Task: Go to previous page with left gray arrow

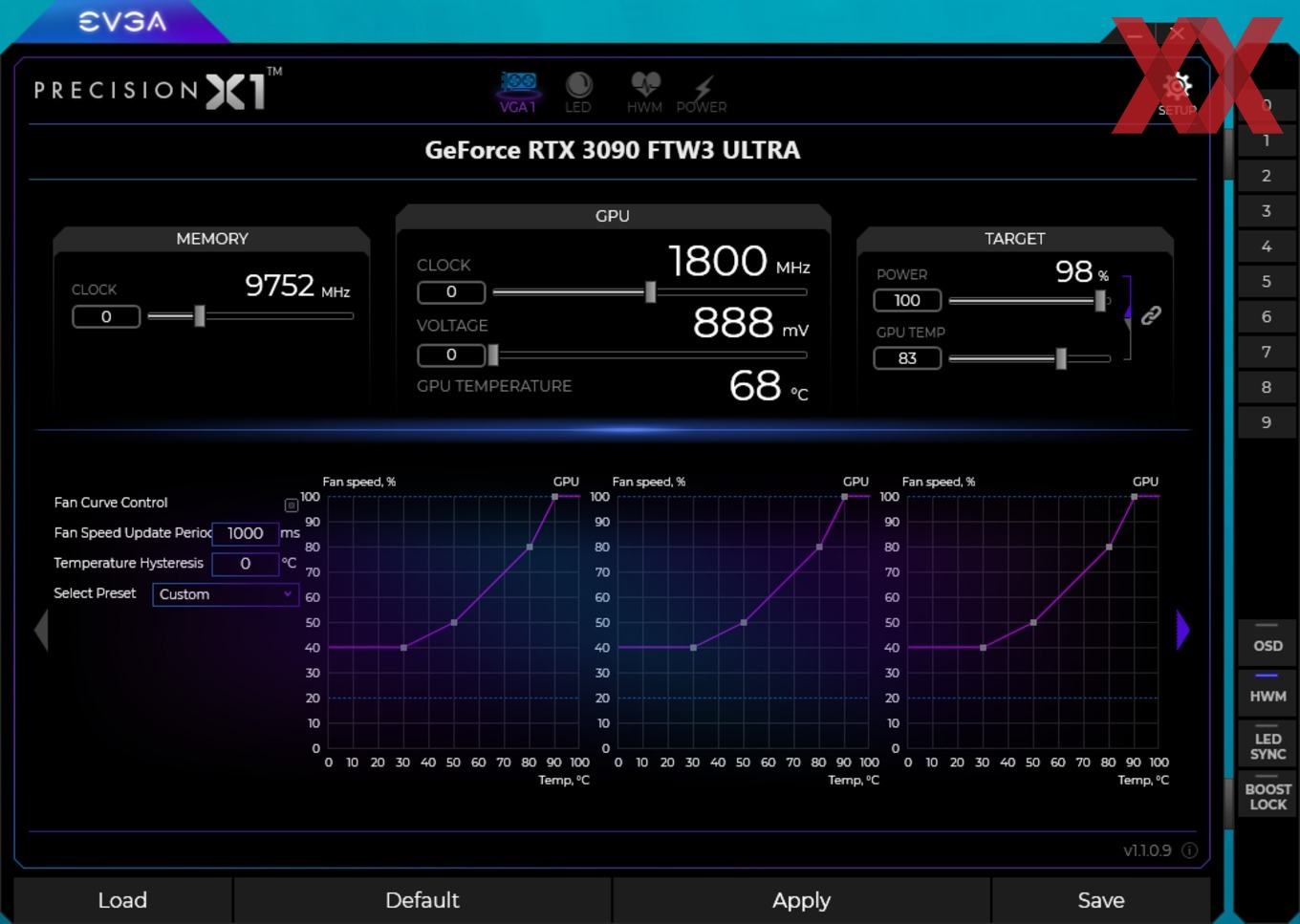Action: [41, 631]
